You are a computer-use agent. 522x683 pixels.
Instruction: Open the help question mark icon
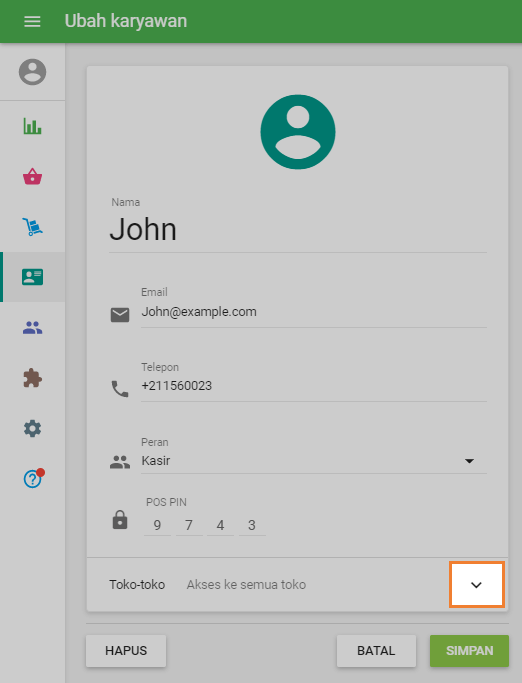point(33,479)
